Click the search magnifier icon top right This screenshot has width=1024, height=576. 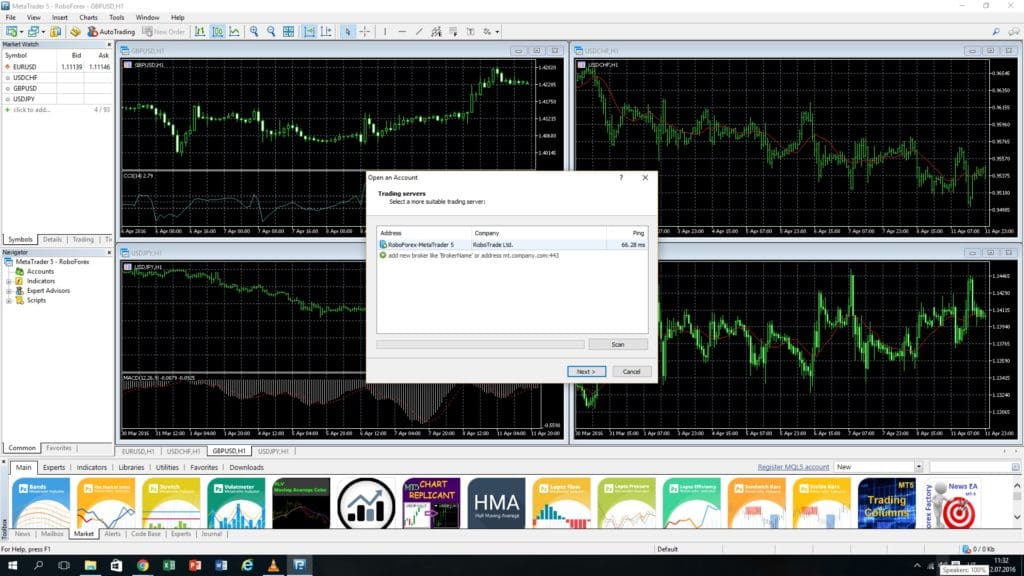click(x=996, y=31)
